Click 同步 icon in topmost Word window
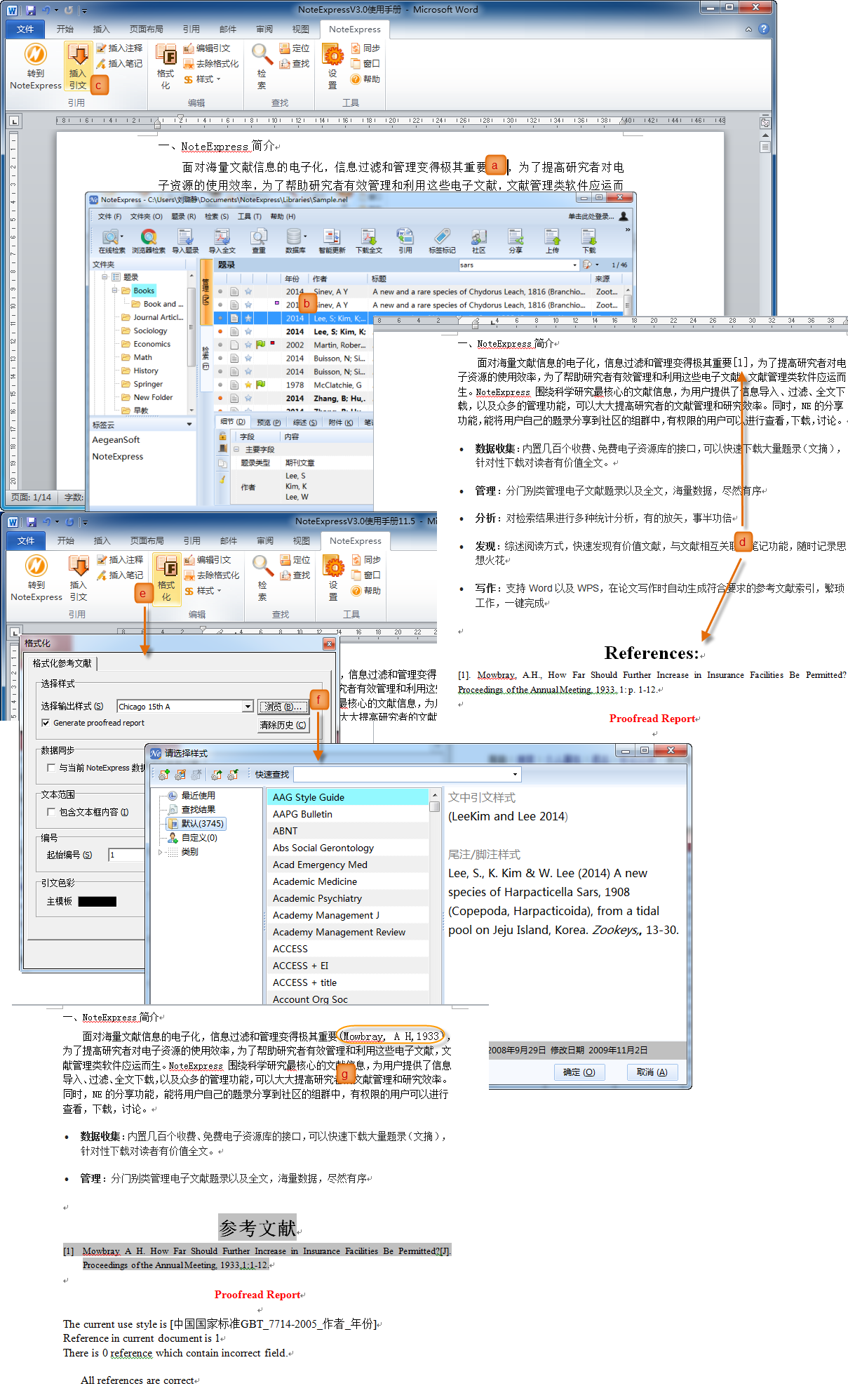Screen dimensions: 848x1400 pyautogui.click(x=356, y=48)
